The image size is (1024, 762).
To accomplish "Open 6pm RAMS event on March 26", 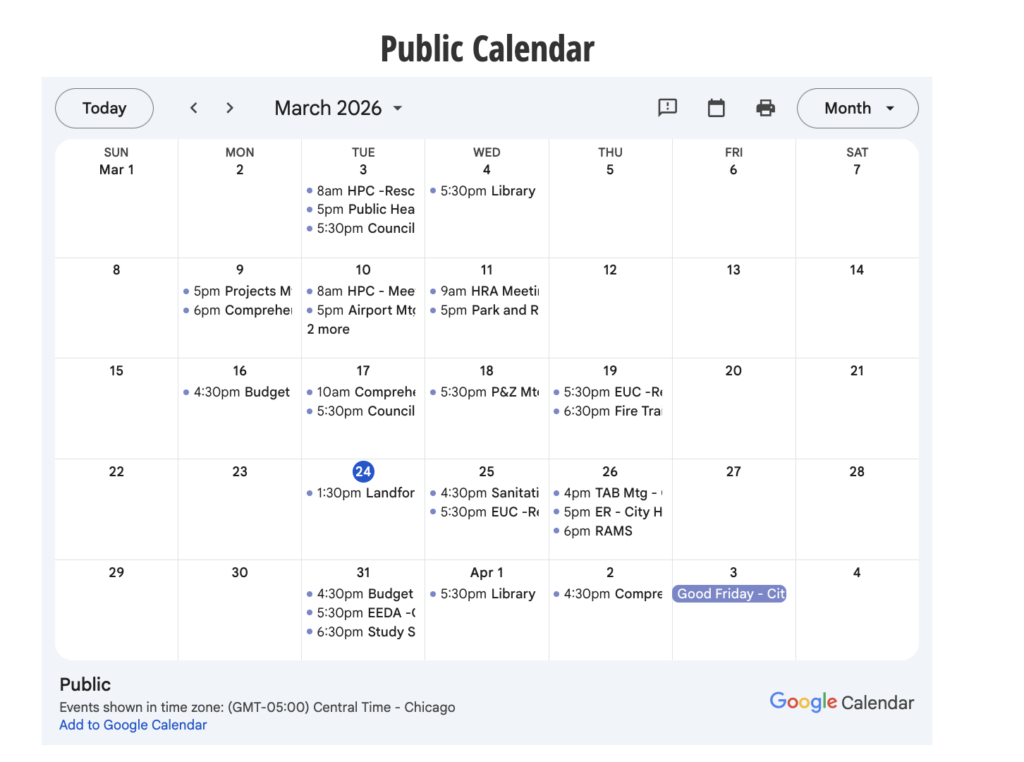I will 597,531.
